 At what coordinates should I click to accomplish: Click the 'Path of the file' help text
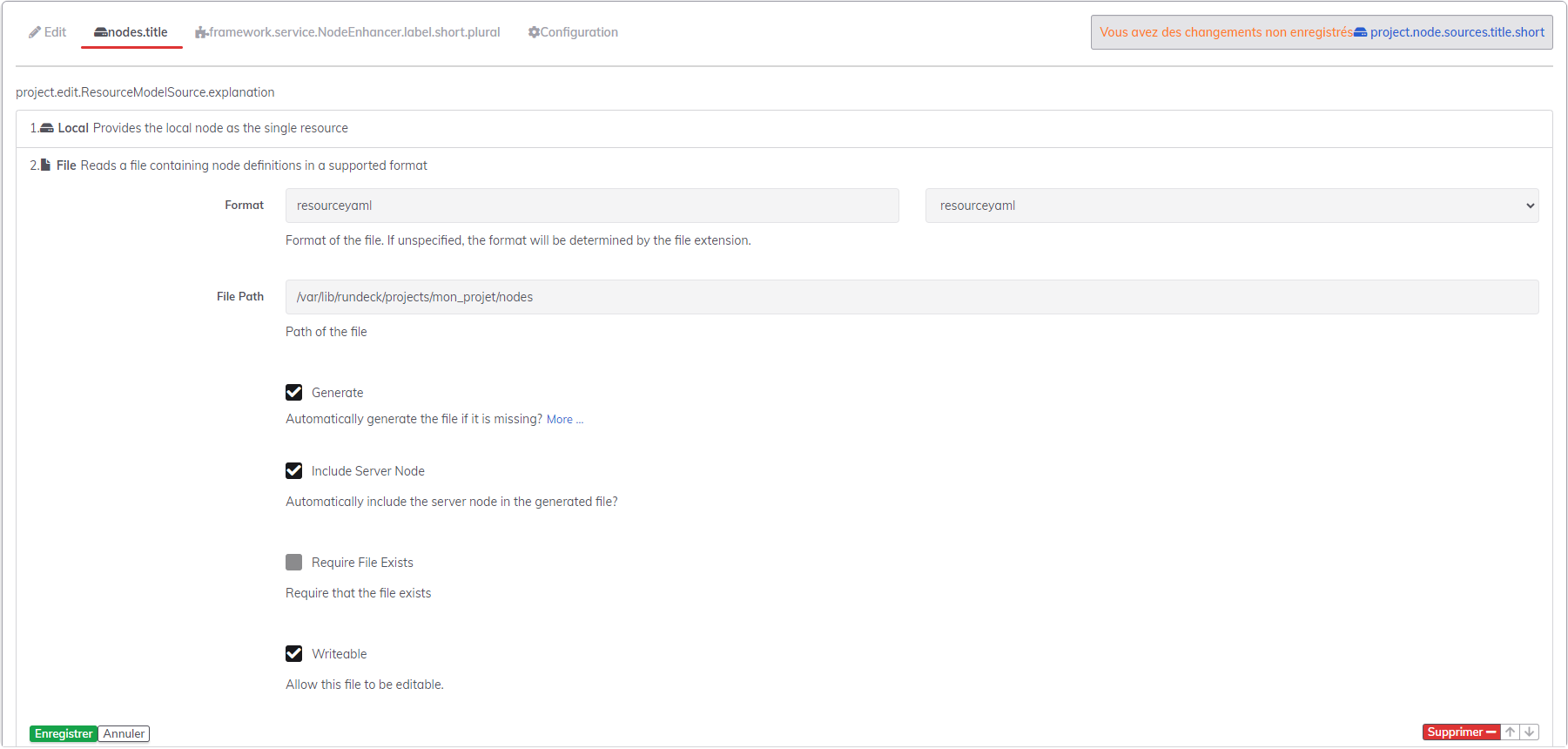point(326,332)
